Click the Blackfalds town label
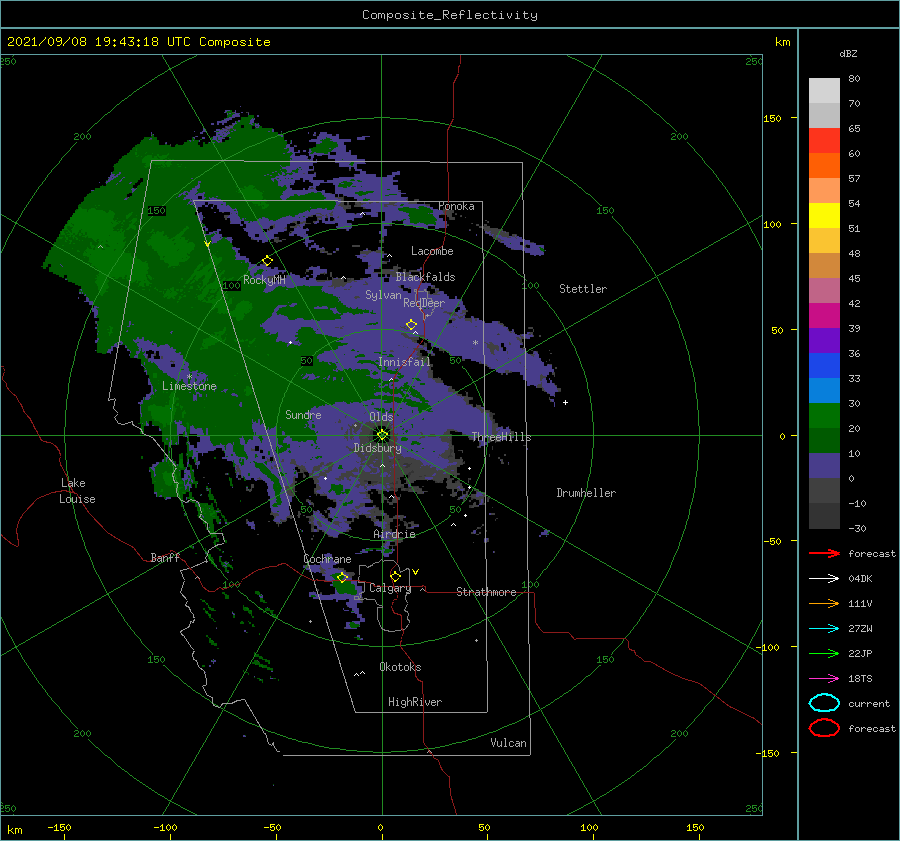 (425, 277)
